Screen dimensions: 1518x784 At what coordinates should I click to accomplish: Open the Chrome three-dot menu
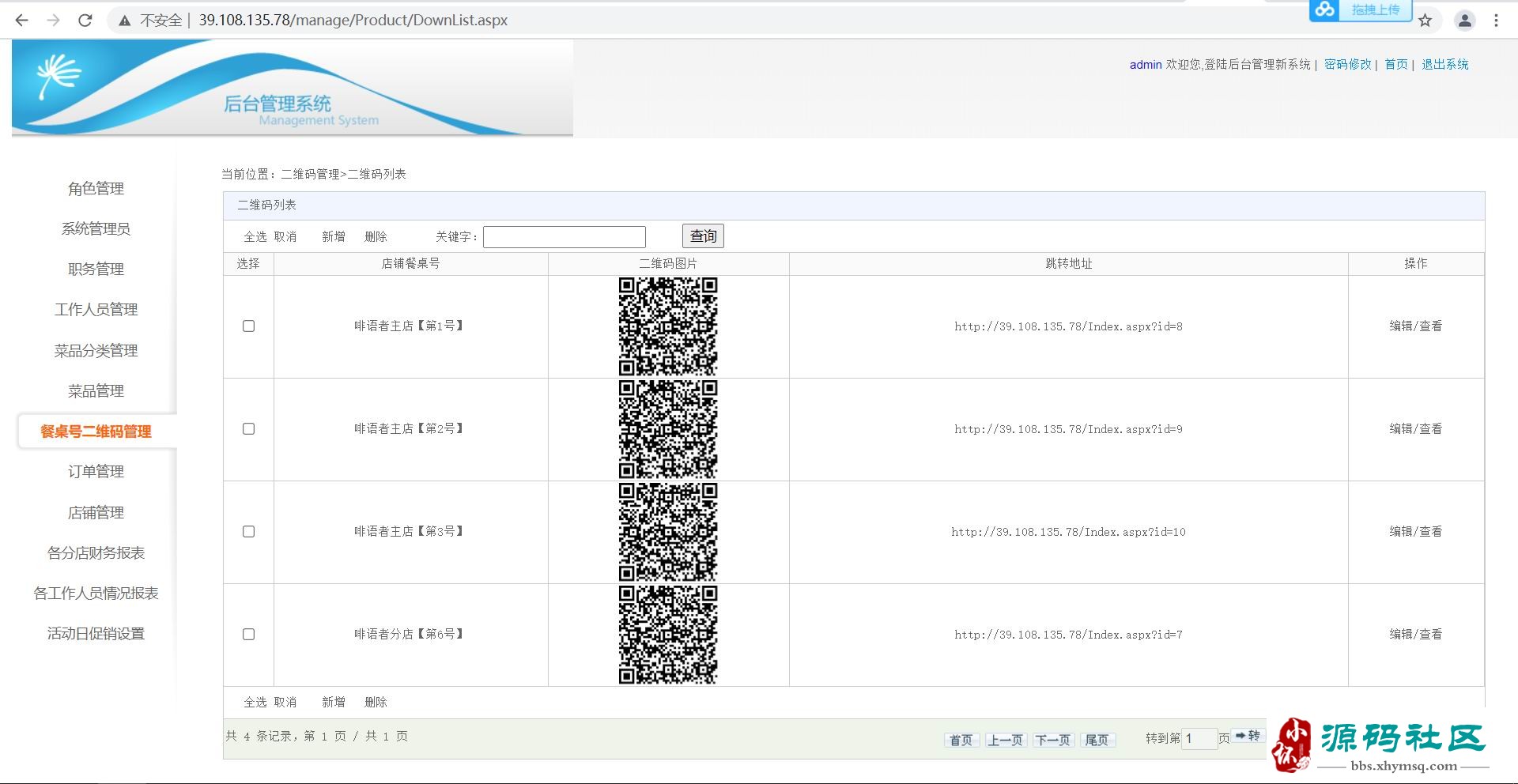1496,21
